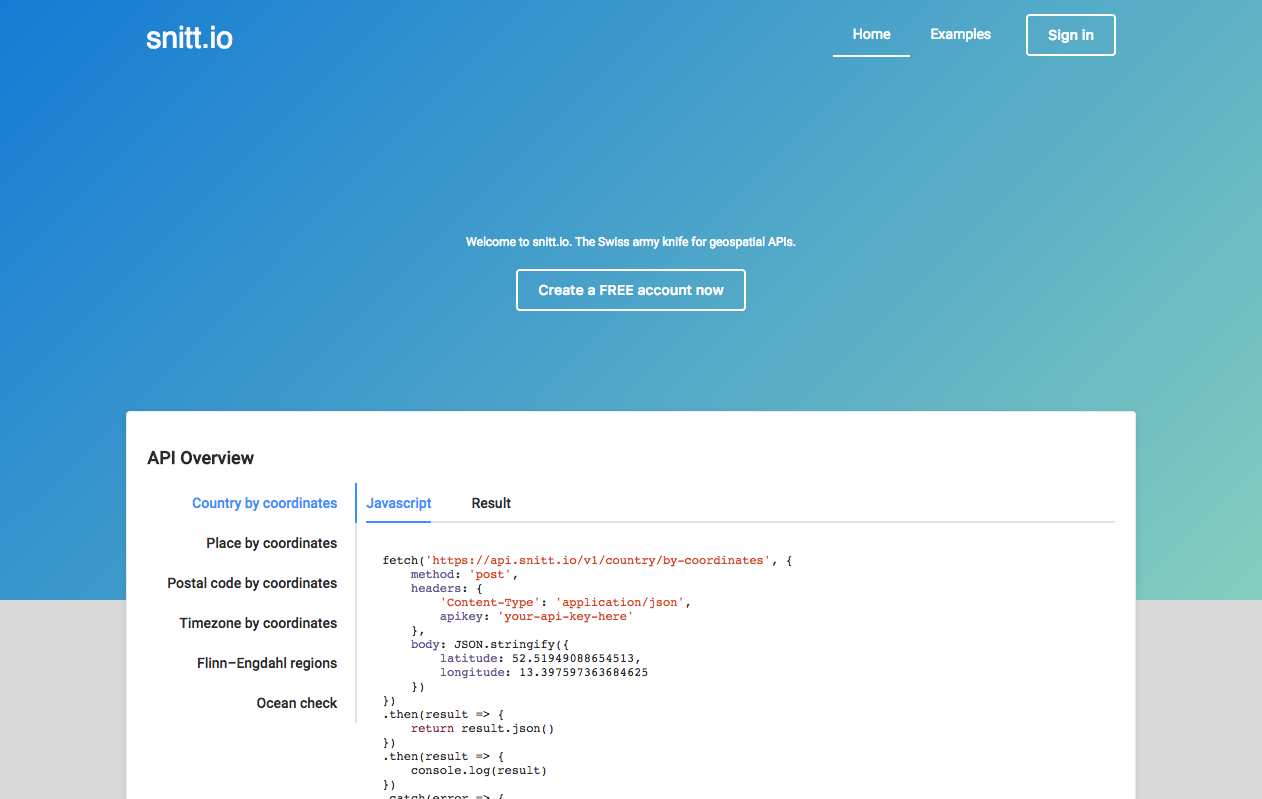Select Place by coordinates API
The width and height of the screenshot is (1262, 799).
coord(272,543)
